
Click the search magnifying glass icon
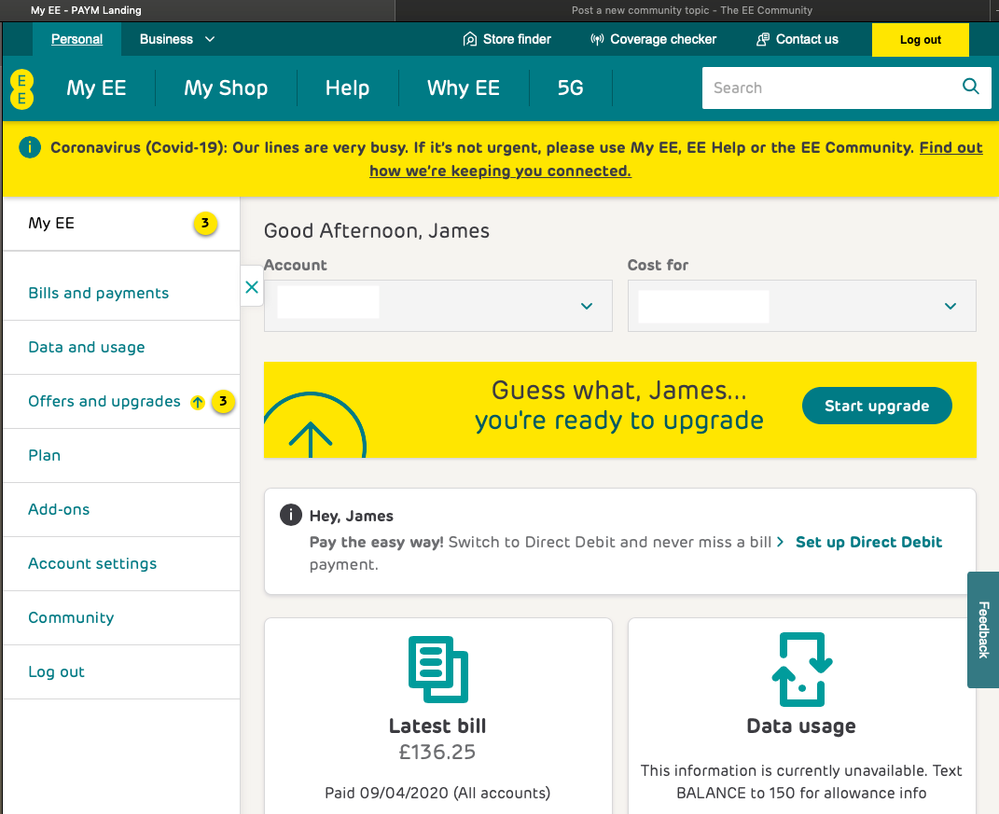(x=969, y=87)
